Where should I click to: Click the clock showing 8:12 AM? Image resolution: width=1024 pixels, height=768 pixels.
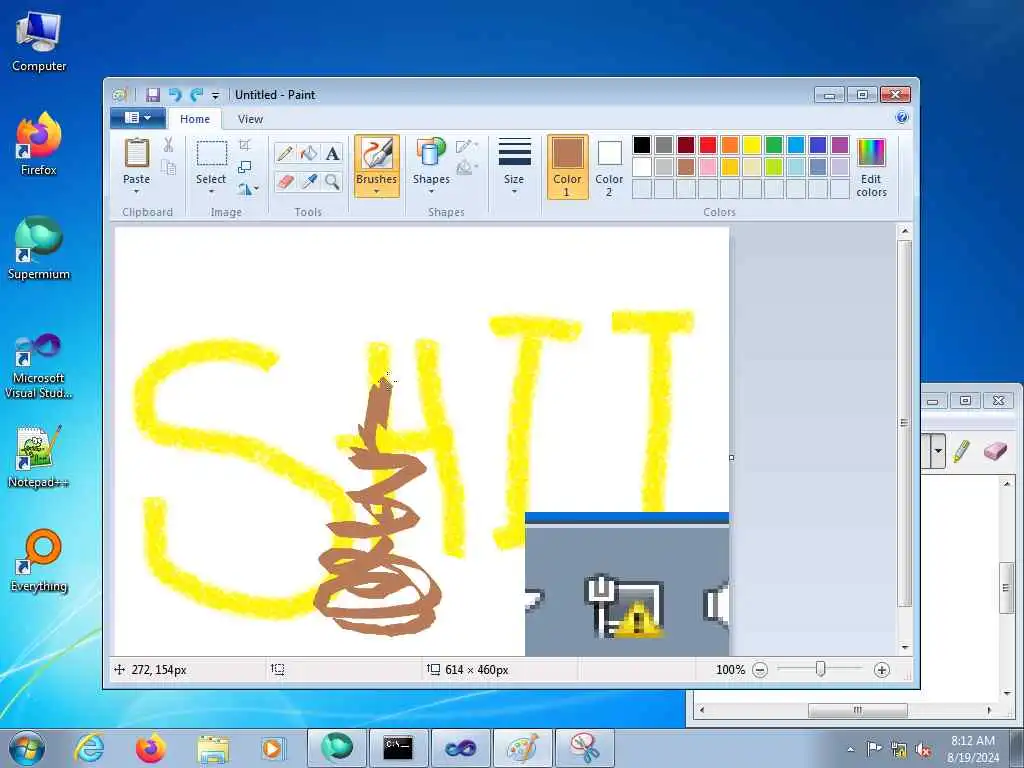[973, 748]
